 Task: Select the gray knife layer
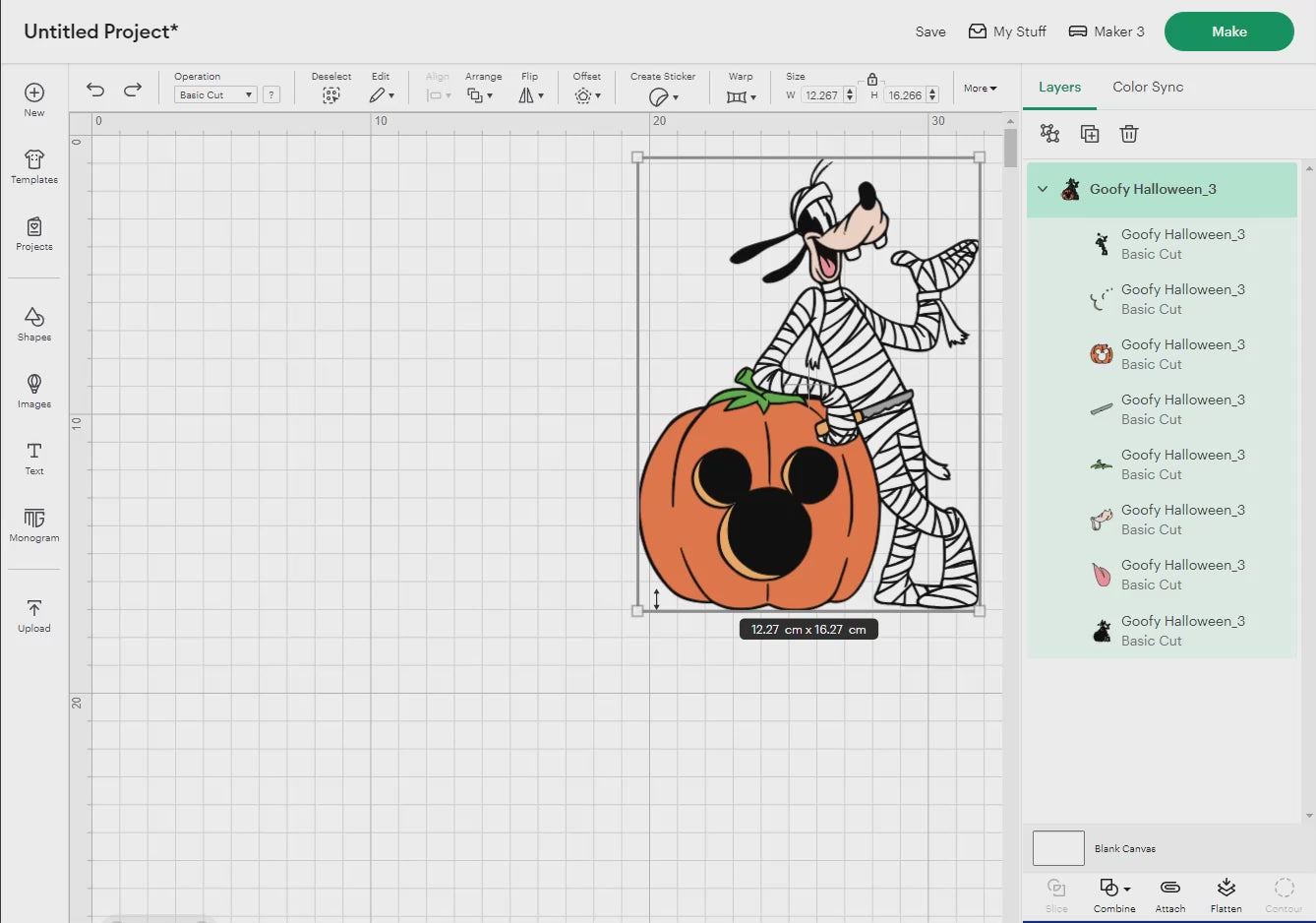tap(1163, 409)
